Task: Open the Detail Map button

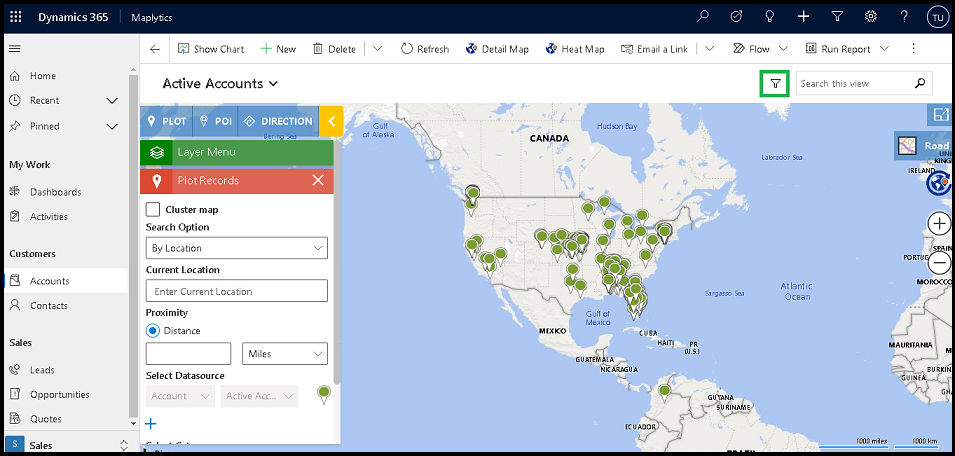Action: coord(497,49)
